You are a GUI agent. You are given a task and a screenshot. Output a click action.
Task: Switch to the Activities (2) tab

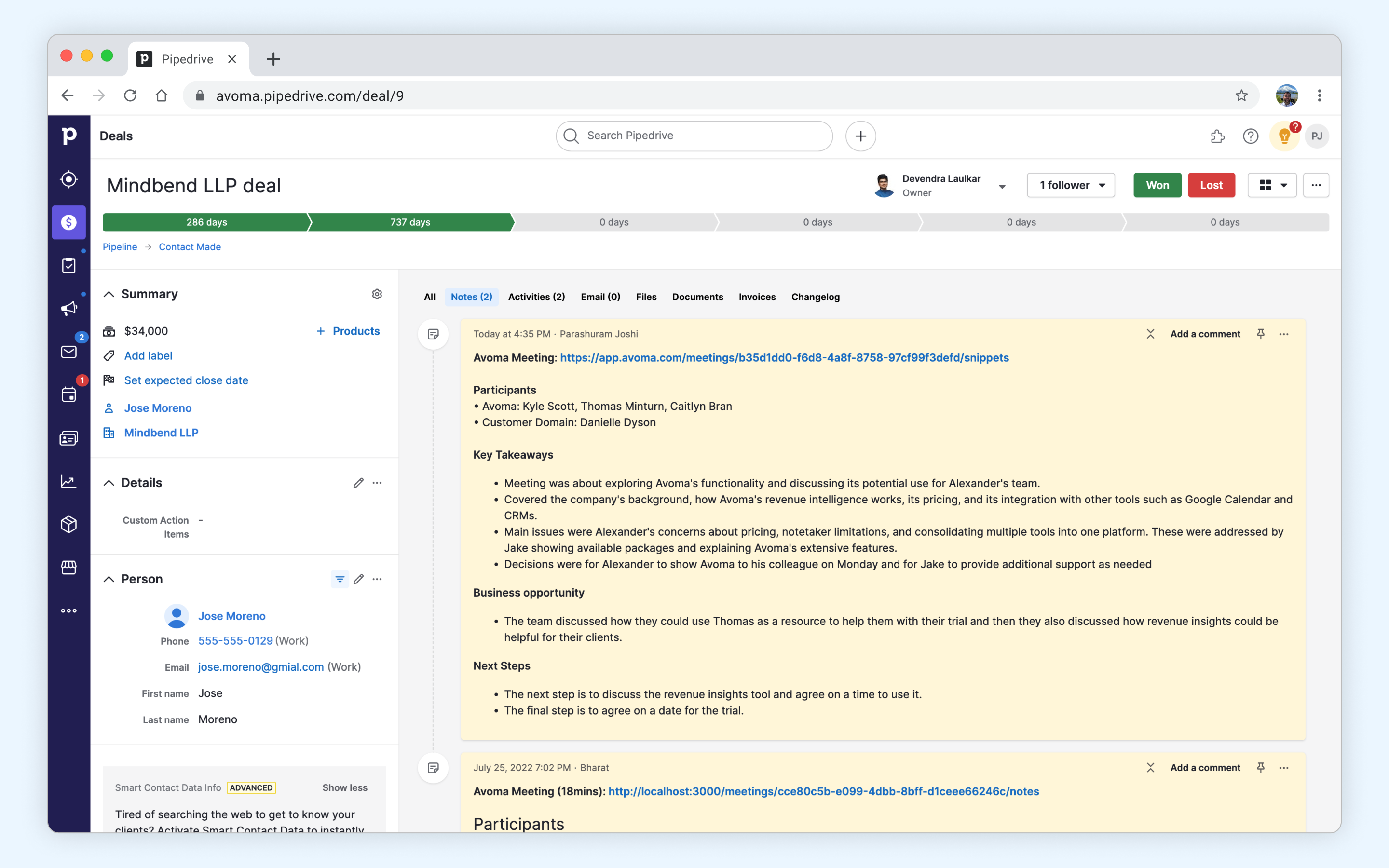click(536, 297)
